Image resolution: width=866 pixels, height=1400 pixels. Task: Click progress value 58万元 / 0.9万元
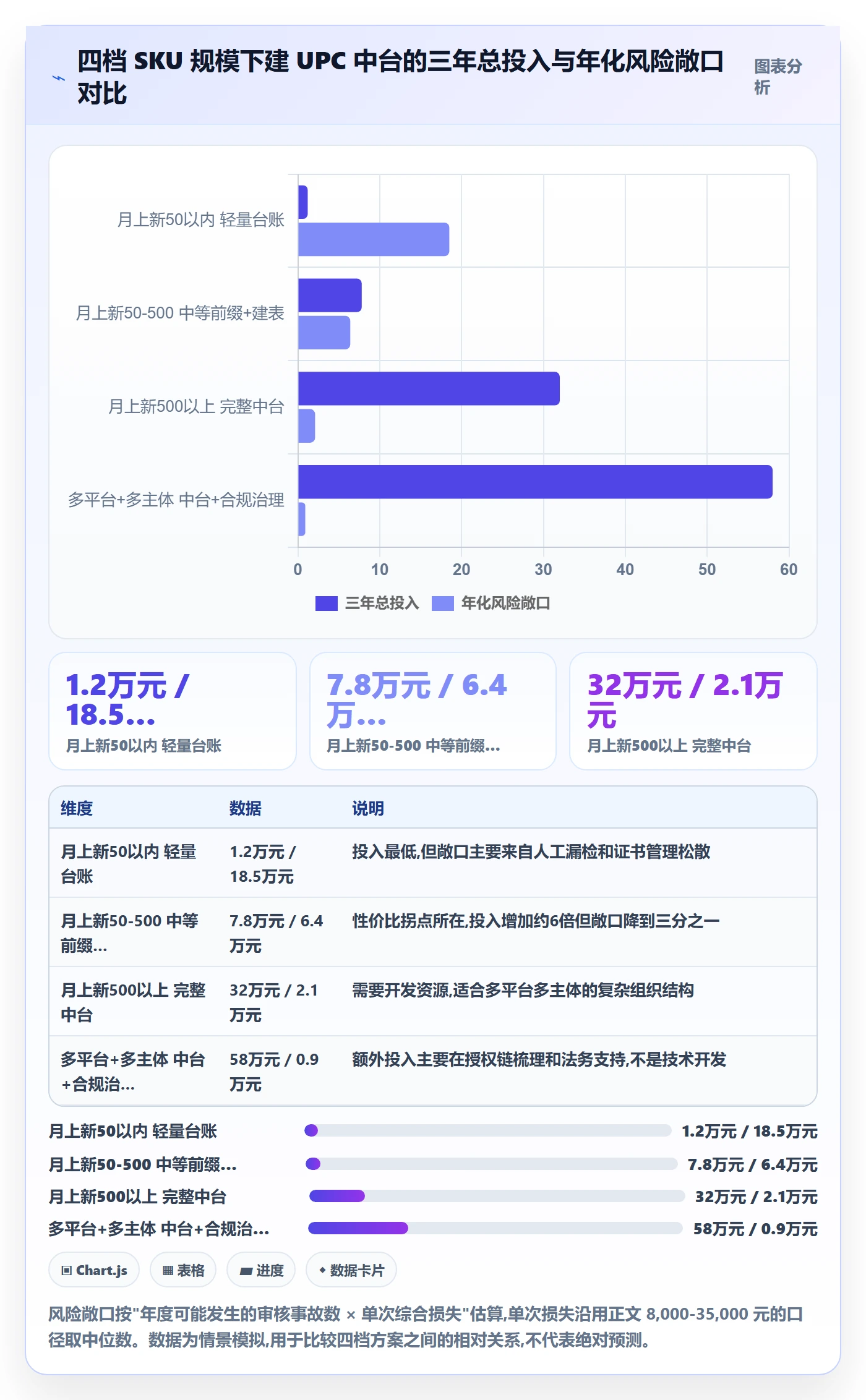click(x=755, y=1229)
